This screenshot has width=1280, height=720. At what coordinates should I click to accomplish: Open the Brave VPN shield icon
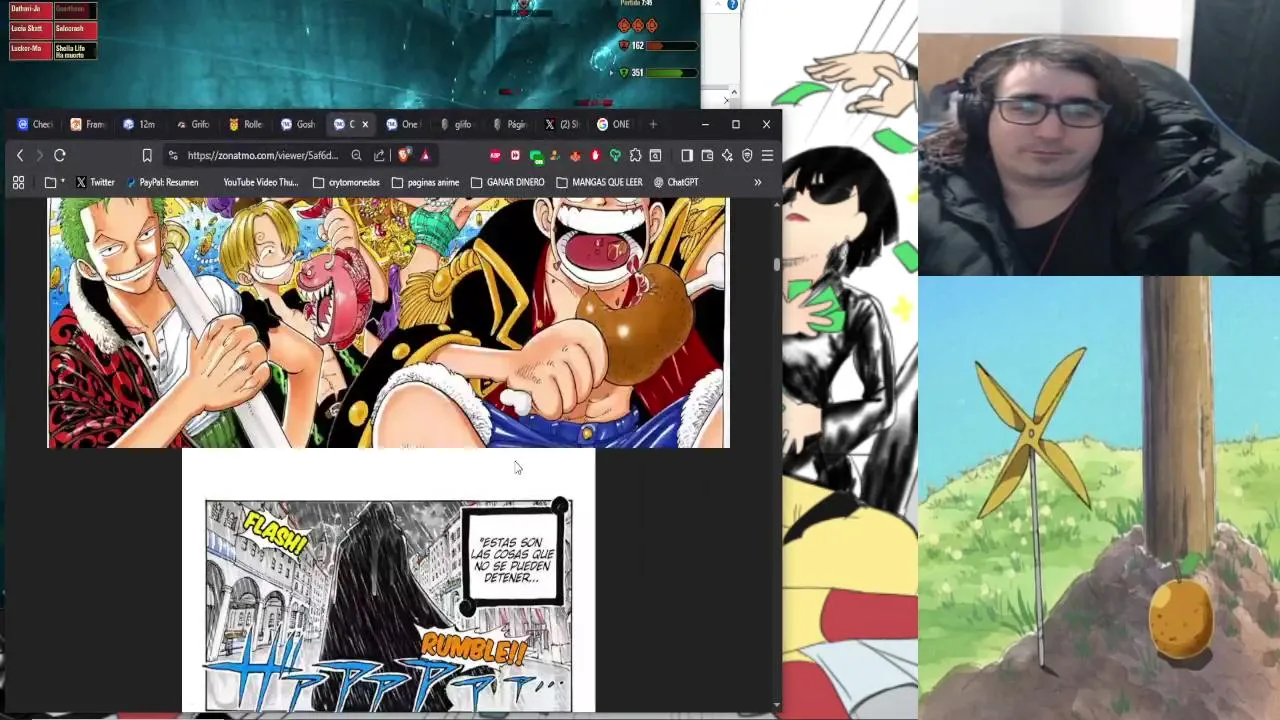click(x=747, y=155)
